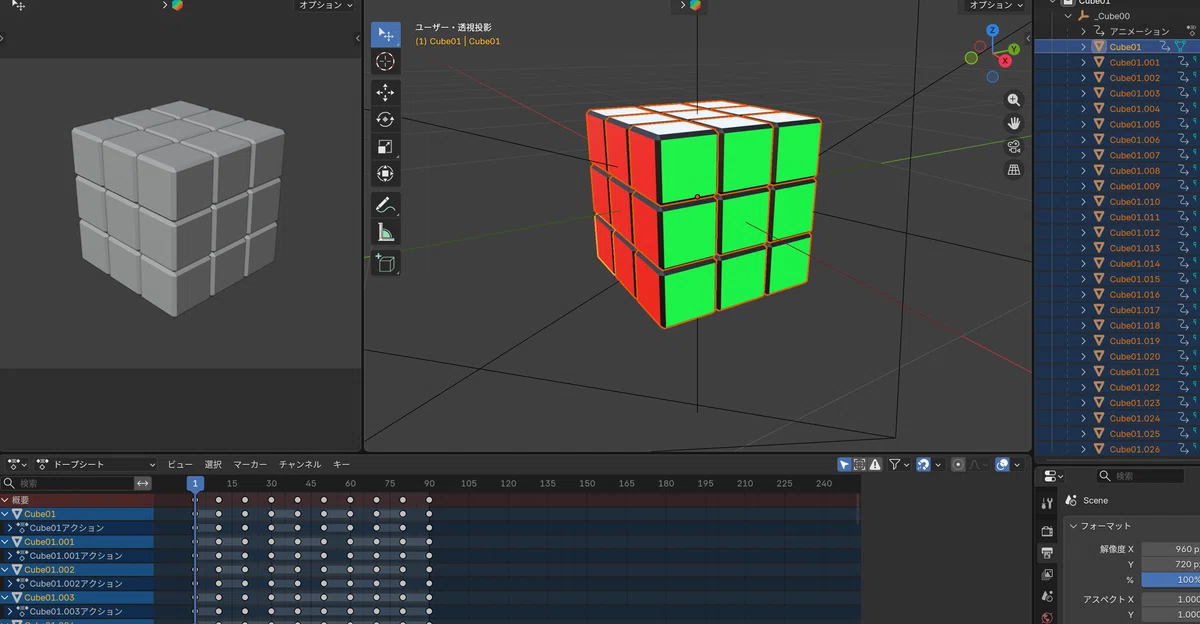Expand Cube01アクション channel
Screen dimensions: 1200x624
point(10,528)
